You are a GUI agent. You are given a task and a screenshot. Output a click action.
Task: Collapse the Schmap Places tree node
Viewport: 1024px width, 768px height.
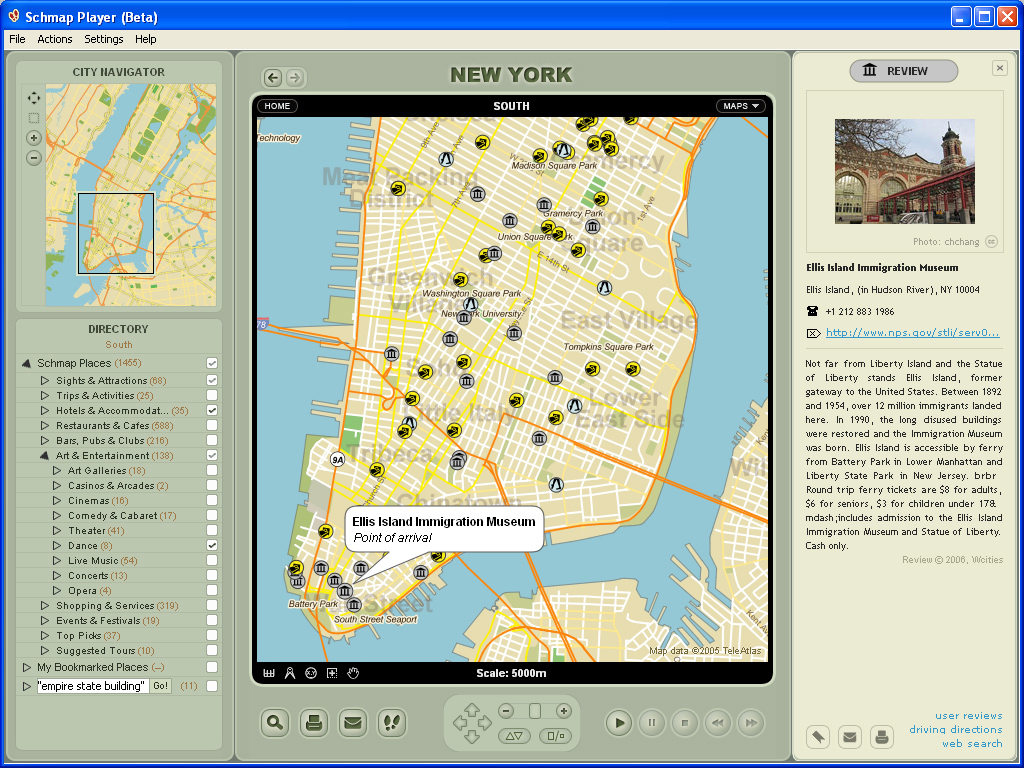(x=27, y=363)
